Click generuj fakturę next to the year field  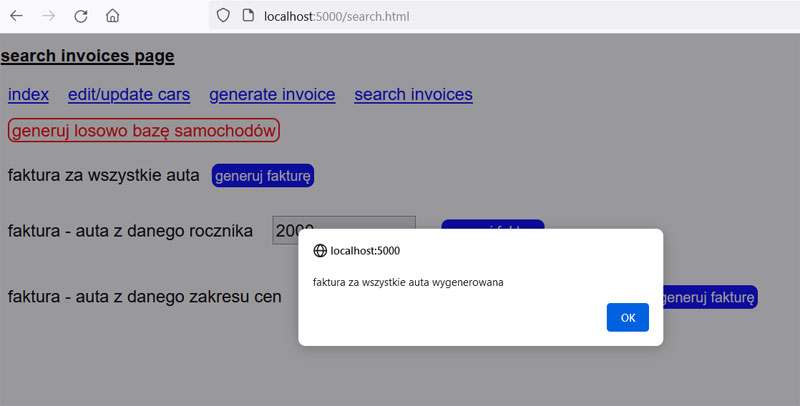492,224
